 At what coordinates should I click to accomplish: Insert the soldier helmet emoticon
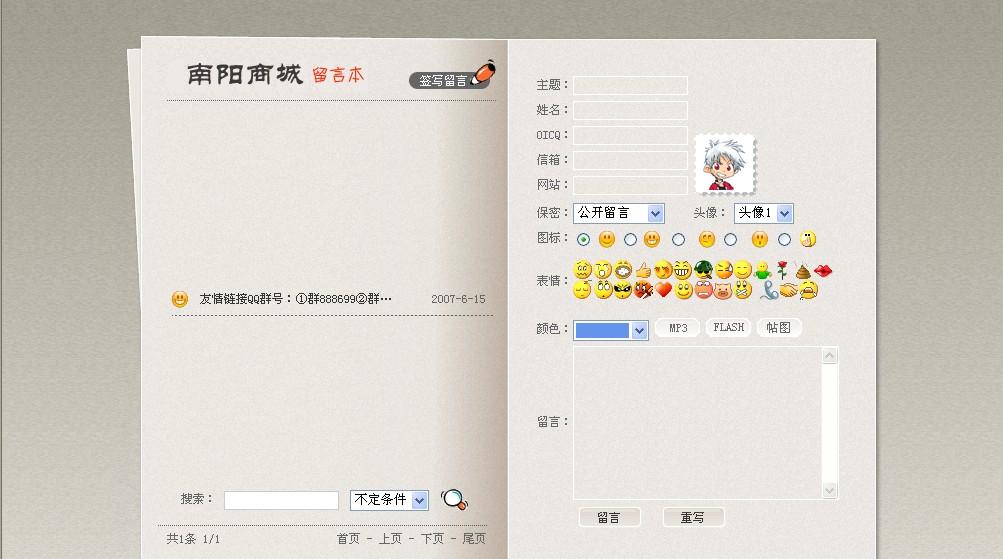point(704,270)
